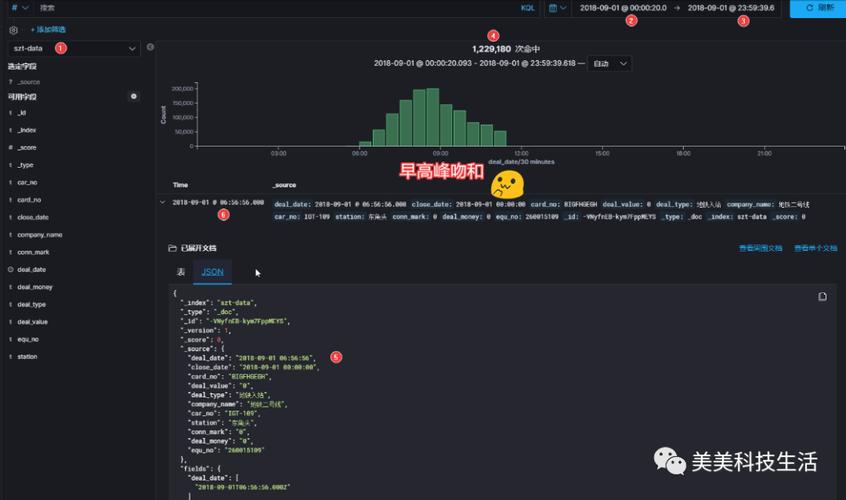Copy JSON with the clipboard icon
Image resolution: width=846 pixels, height=500 pixels.
tap(822, 297)
